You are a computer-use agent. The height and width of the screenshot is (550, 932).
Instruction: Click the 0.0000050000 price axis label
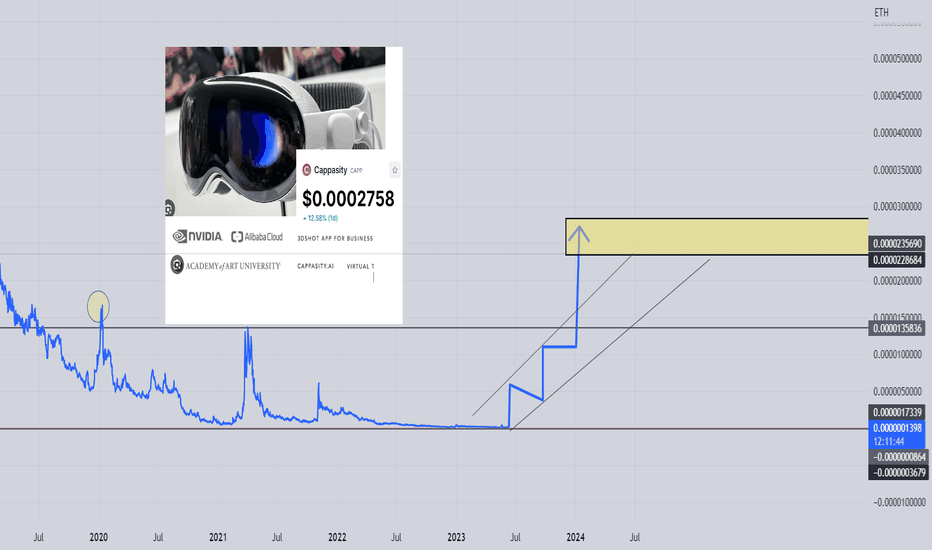coord(898,392)
